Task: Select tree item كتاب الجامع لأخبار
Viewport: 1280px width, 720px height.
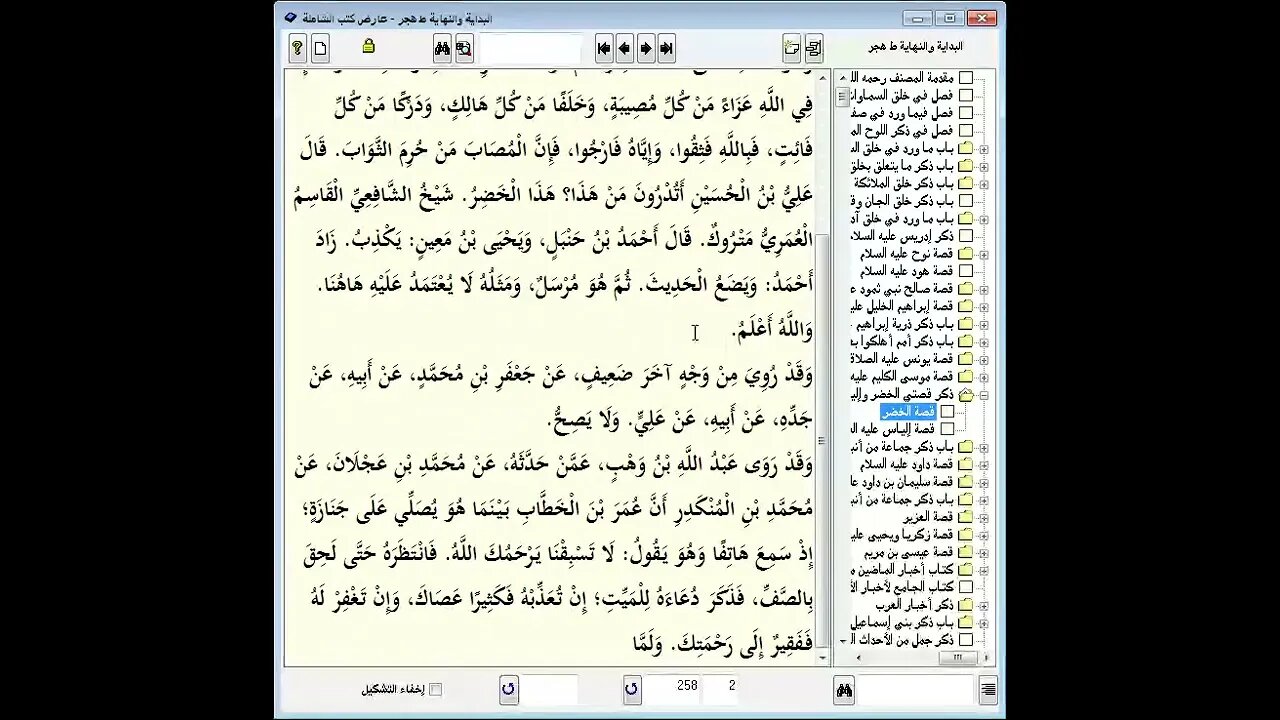Action: (x=903, y=587)
